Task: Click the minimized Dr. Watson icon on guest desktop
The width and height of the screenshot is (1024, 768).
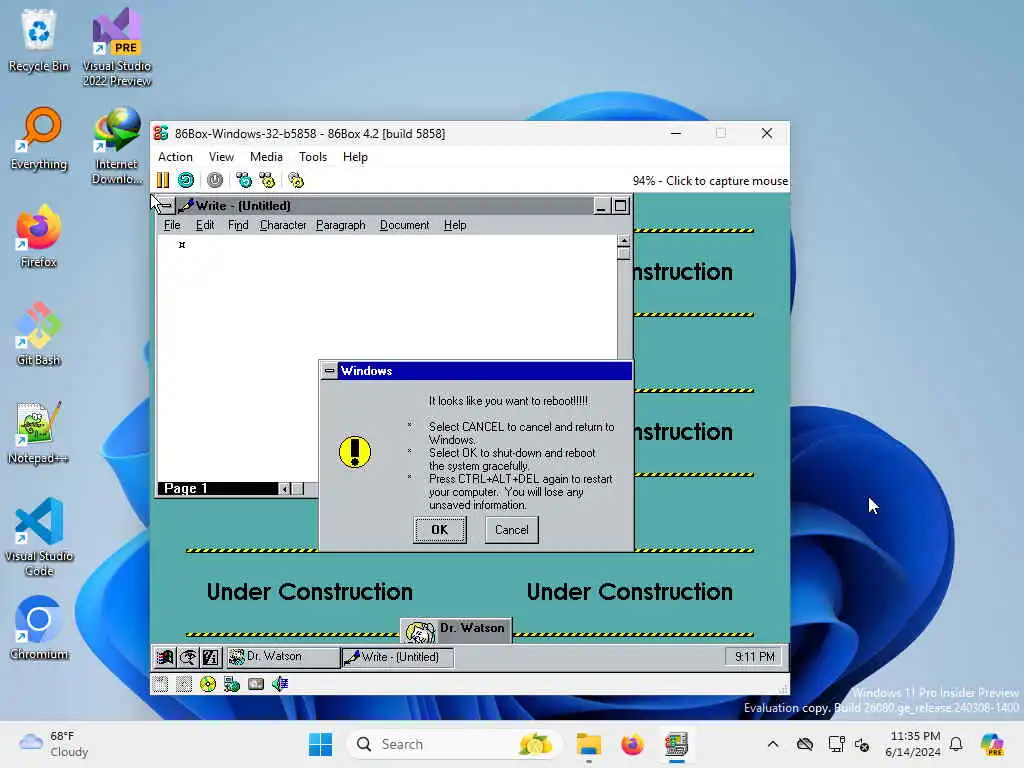Action: [456, 630]
